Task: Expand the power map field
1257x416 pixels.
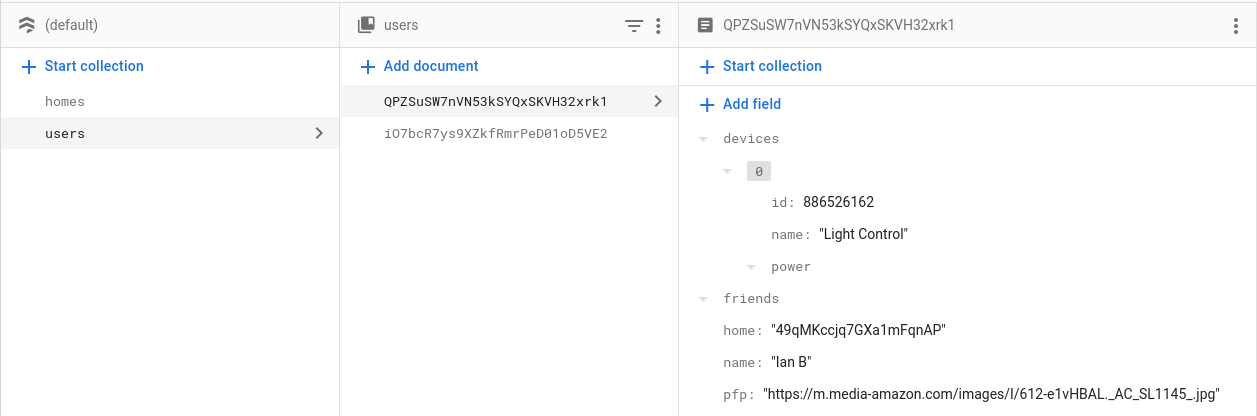Action: point(751,267)
